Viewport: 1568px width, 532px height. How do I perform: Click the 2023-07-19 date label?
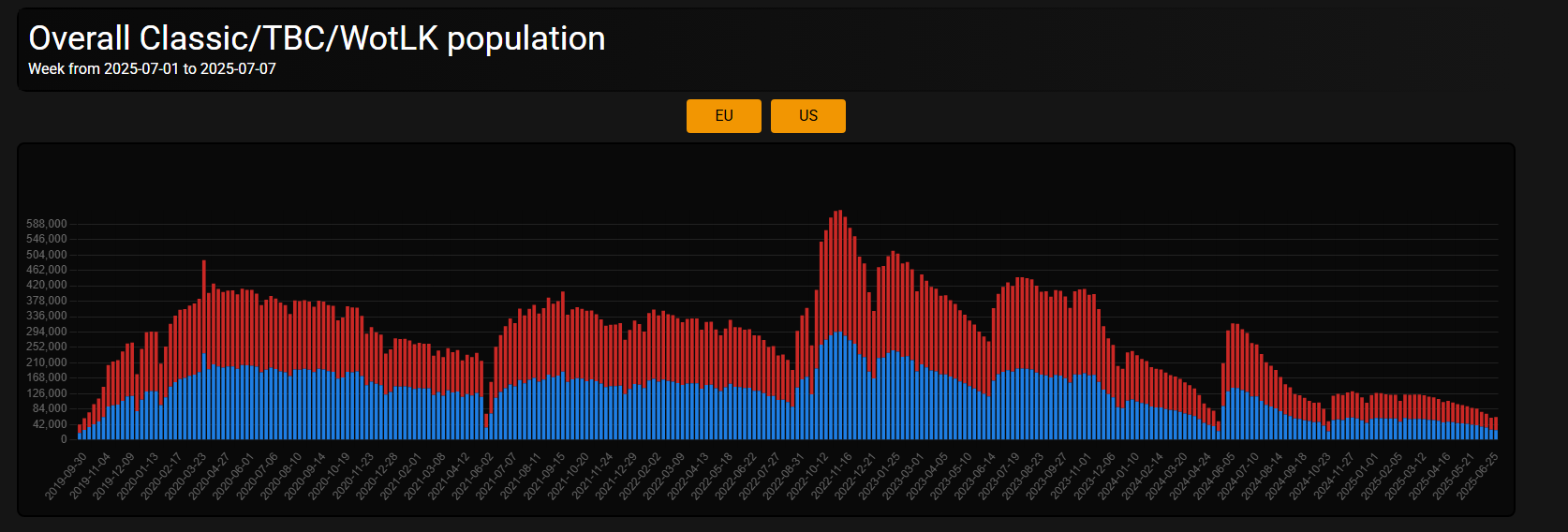click(x=999, y=477)
